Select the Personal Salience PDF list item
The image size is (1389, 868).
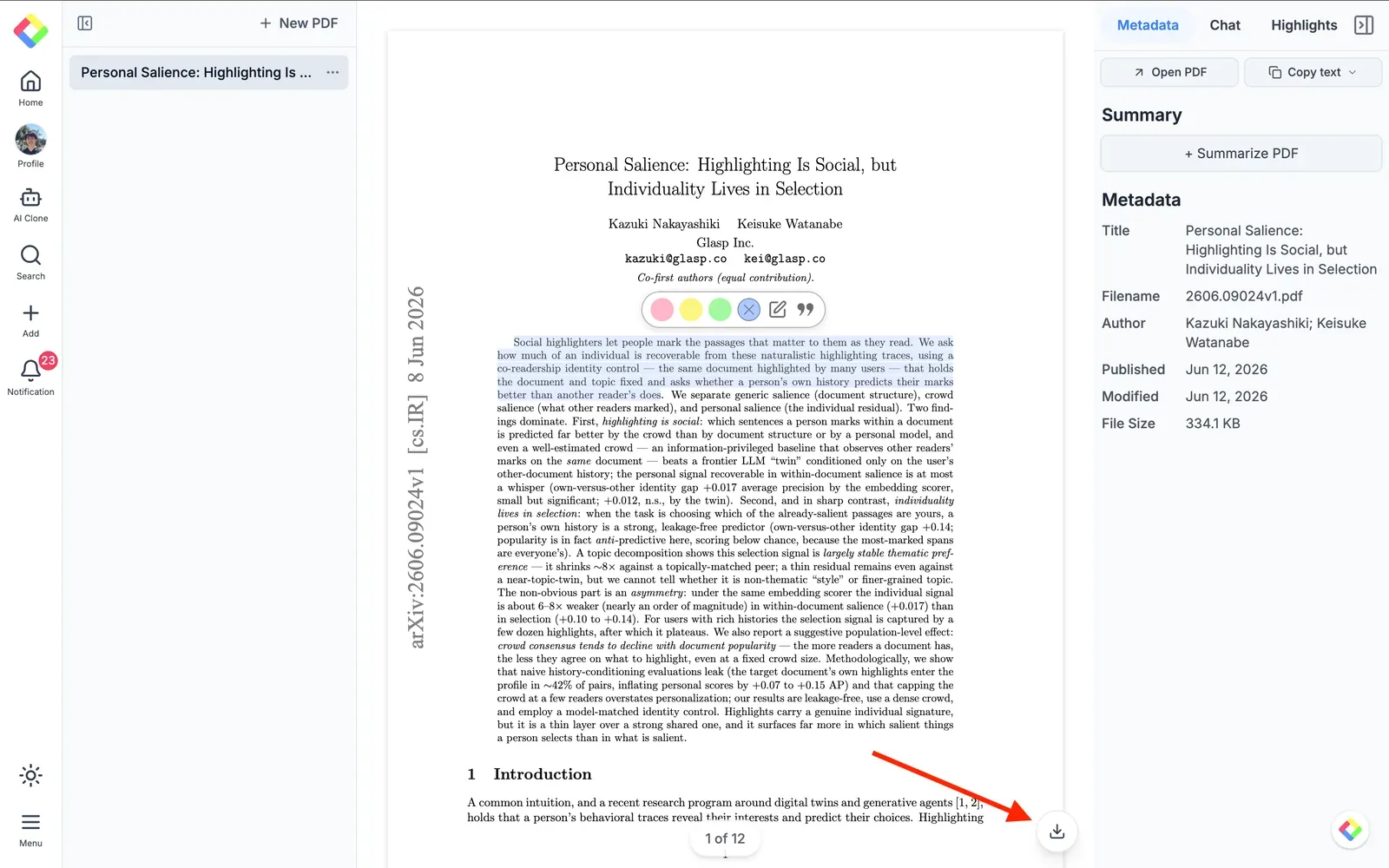(208, 72)
